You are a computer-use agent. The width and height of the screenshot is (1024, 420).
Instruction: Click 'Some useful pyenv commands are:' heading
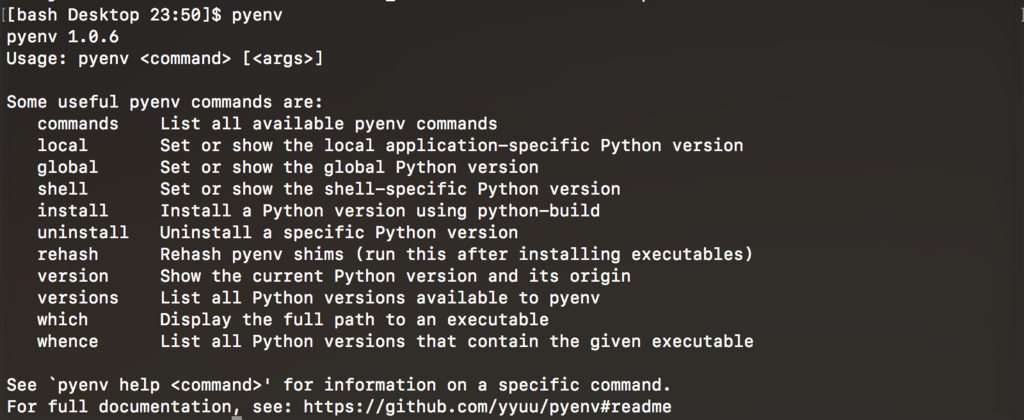(x=165, y=103)
